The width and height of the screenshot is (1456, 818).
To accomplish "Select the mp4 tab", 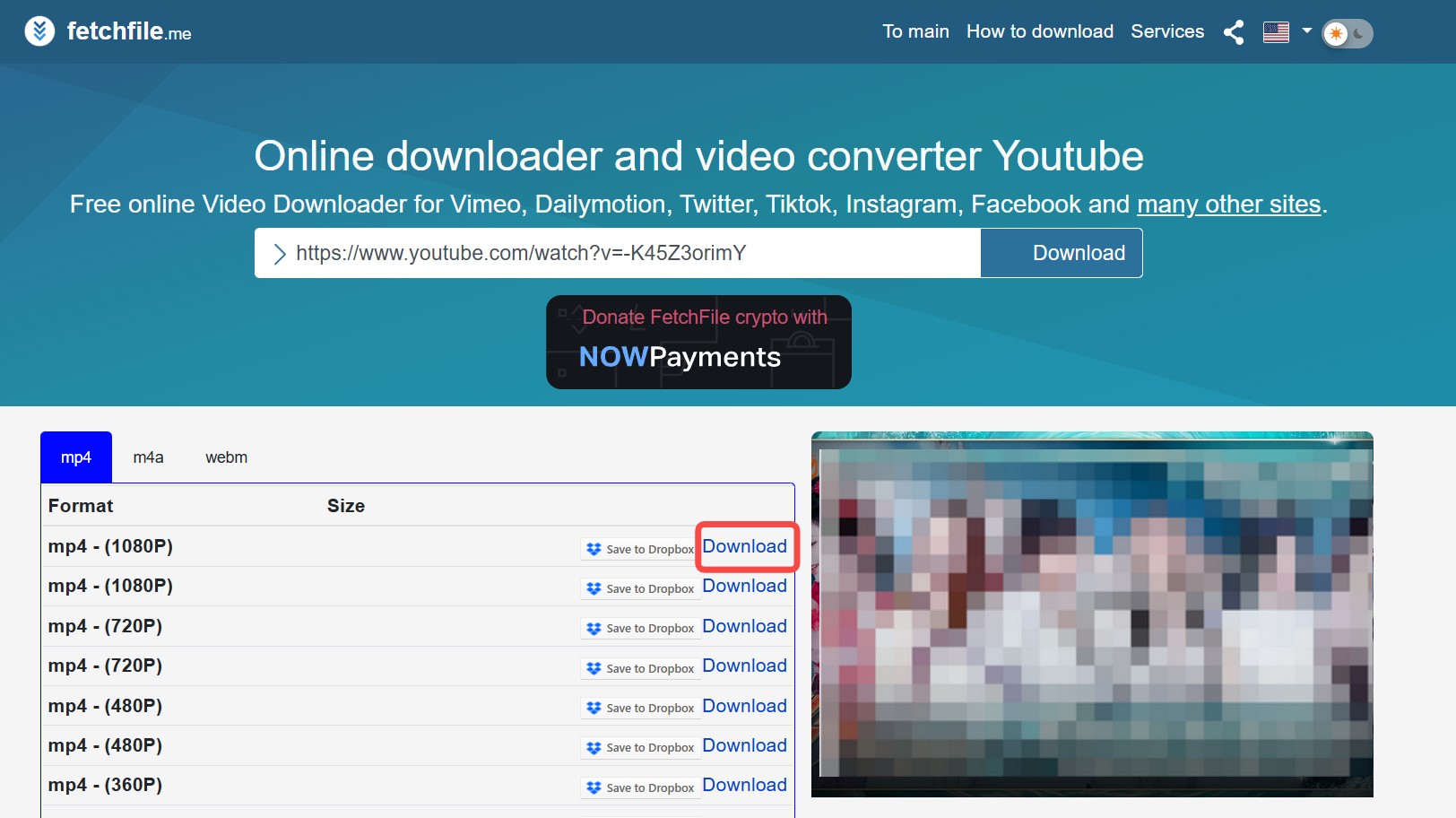I will pos(76,457).
